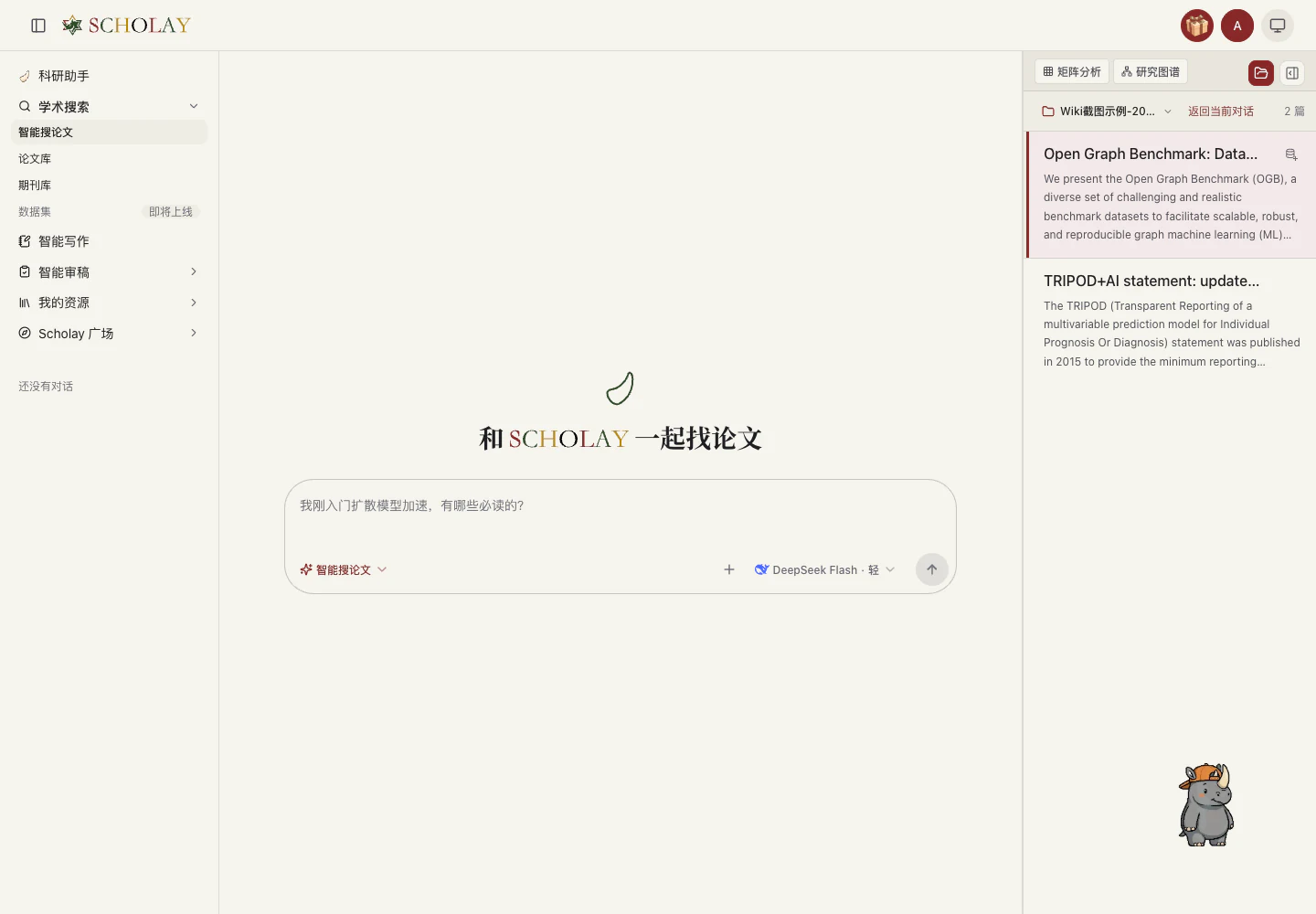The width and height of the screenshot is (1316, 914).
Task: Click the rhino mascot assistant
Action: click(1206, 804)
